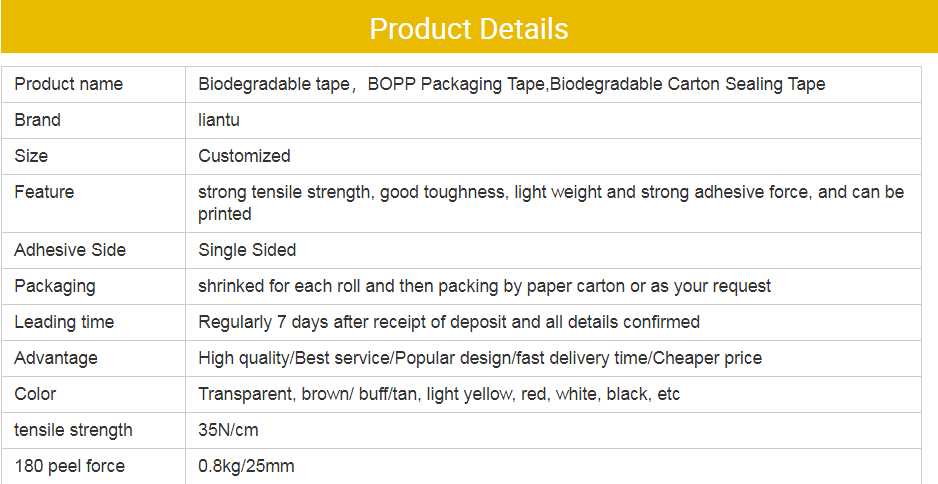The image size is (938, 484).
Task: Click the Single Sided value
Action: click(x=247, y=250)
